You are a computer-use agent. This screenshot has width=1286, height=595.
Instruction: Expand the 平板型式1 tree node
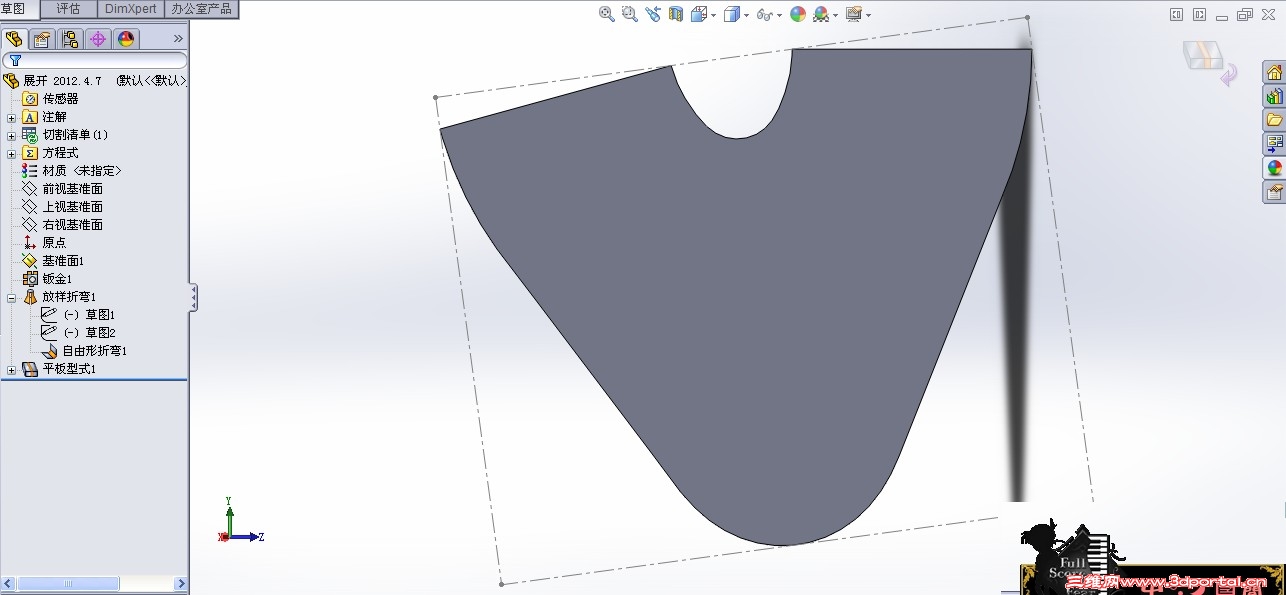(x=11, y=369)
